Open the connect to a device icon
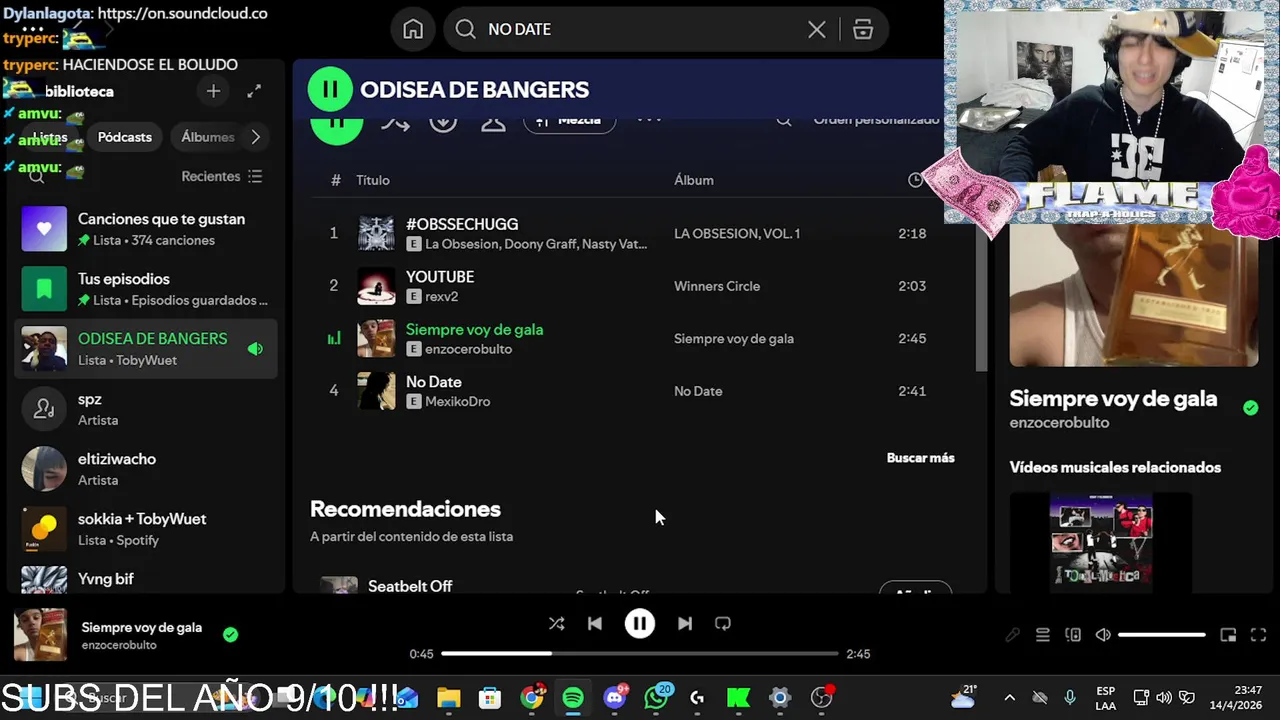The width and height of the screenshot is (1280, 720). 1073,635
